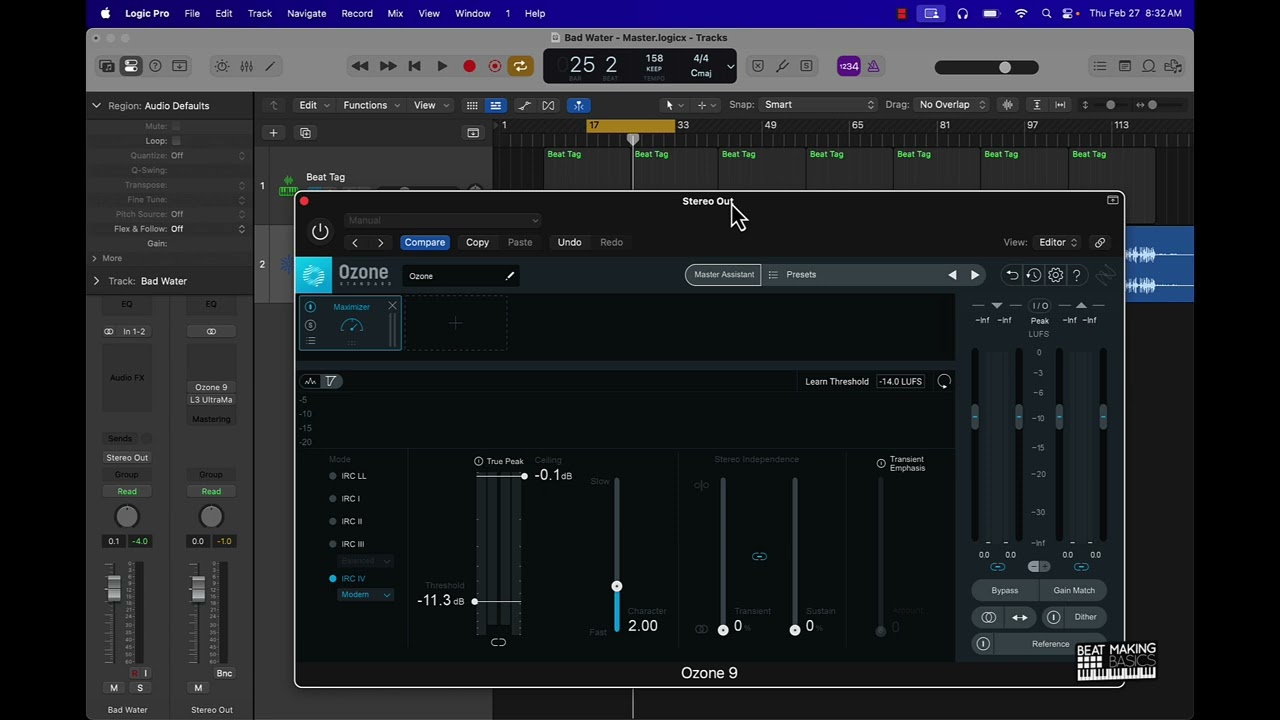Open Ozone help question mark

(1077, 275)
